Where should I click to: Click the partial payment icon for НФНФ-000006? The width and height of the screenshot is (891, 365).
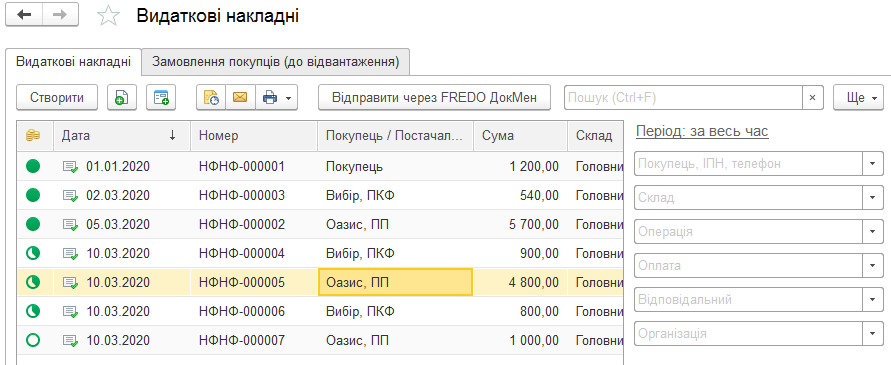pos(34,311)
